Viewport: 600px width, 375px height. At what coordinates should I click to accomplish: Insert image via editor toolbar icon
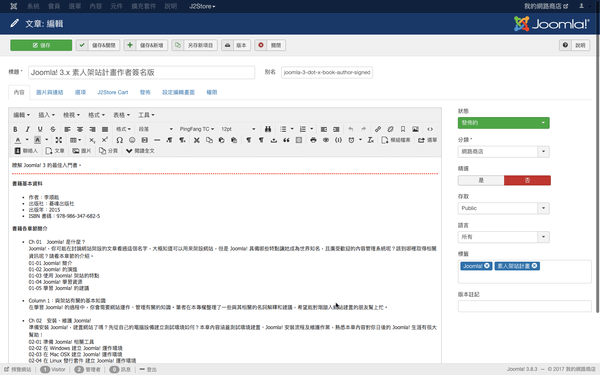pos(416,129)
